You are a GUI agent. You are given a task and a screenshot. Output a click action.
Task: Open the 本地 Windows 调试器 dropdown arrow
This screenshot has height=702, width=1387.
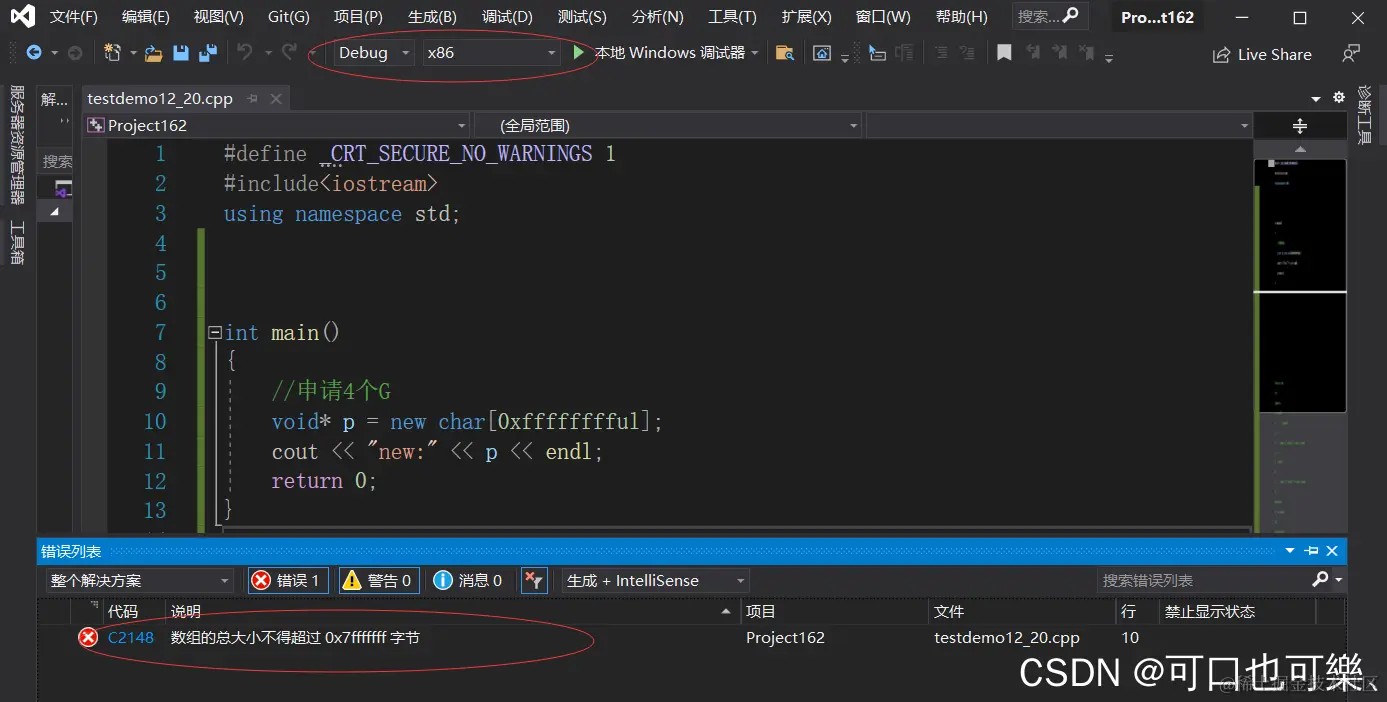point(754,53)
